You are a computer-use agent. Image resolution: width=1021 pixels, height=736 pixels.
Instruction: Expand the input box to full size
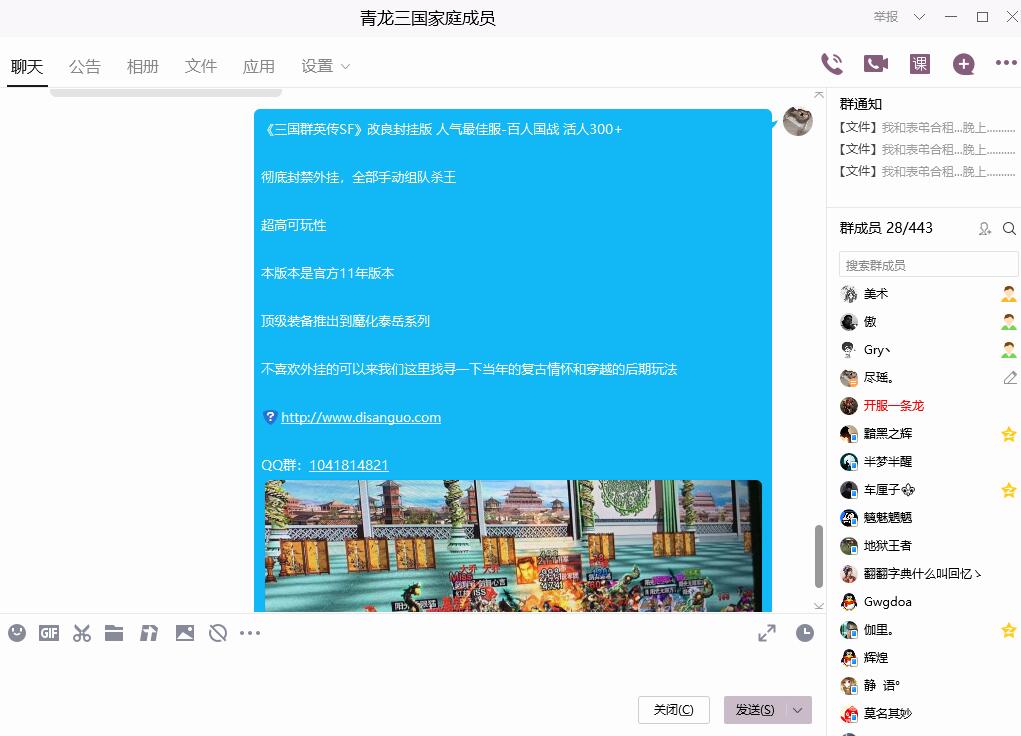(x=767, y=632)
